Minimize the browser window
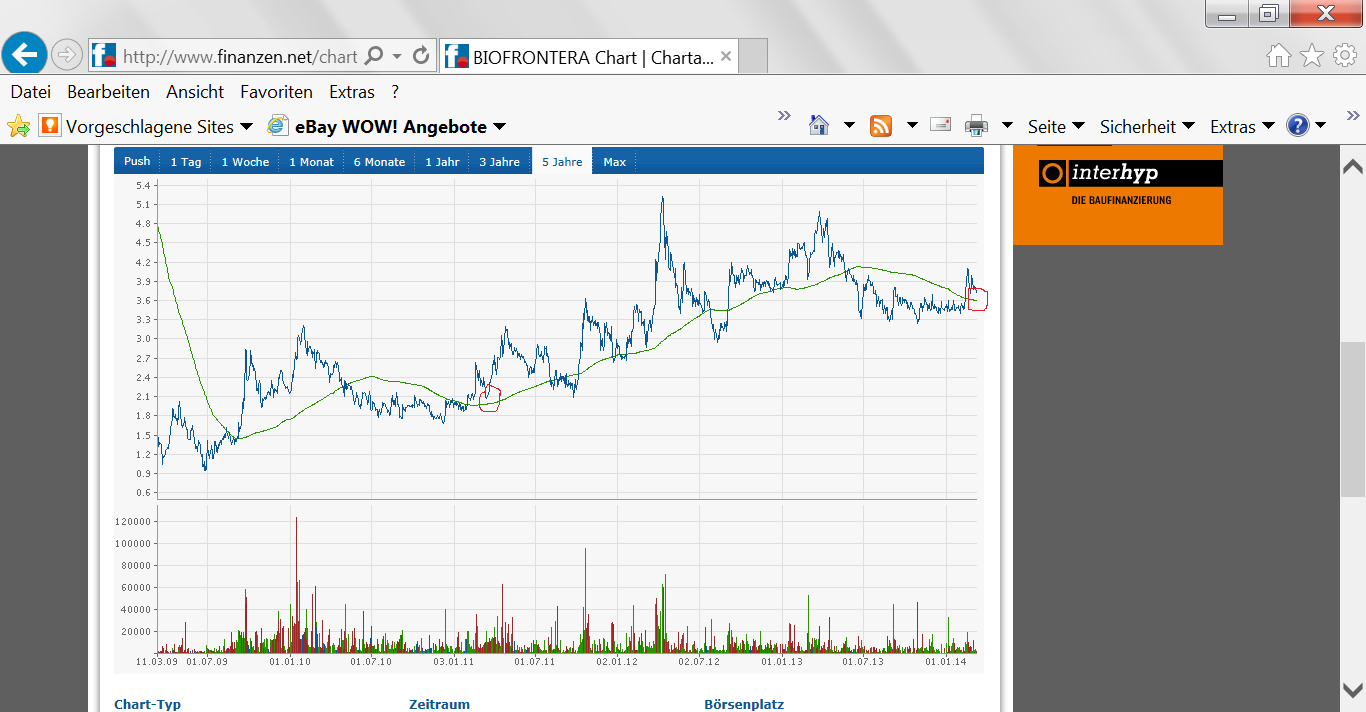 tap(1228, 14)
